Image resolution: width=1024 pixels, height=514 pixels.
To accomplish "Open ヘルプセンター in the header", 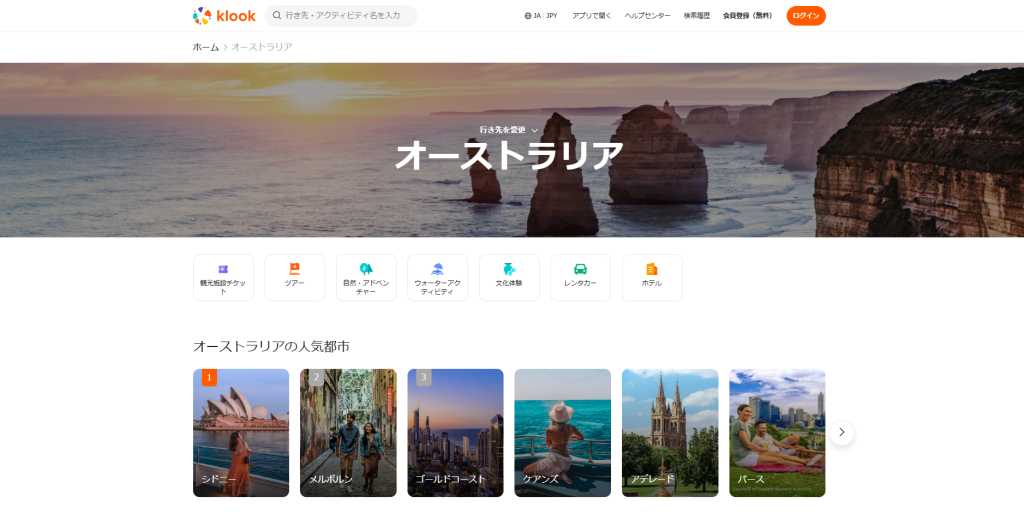I will pyautogui.click(x=647, y=16).
